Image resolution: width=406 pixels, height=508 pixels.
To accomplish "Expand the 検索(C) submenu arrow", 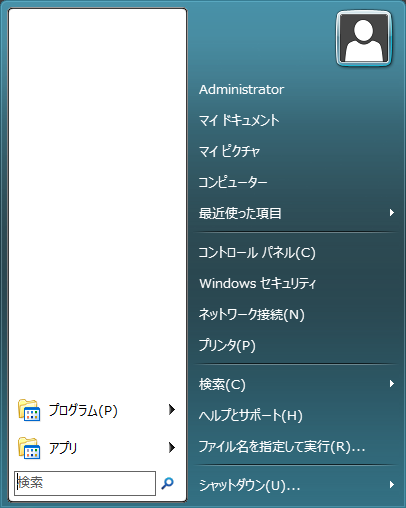I will pyautogui.click(x=392, y=384).
